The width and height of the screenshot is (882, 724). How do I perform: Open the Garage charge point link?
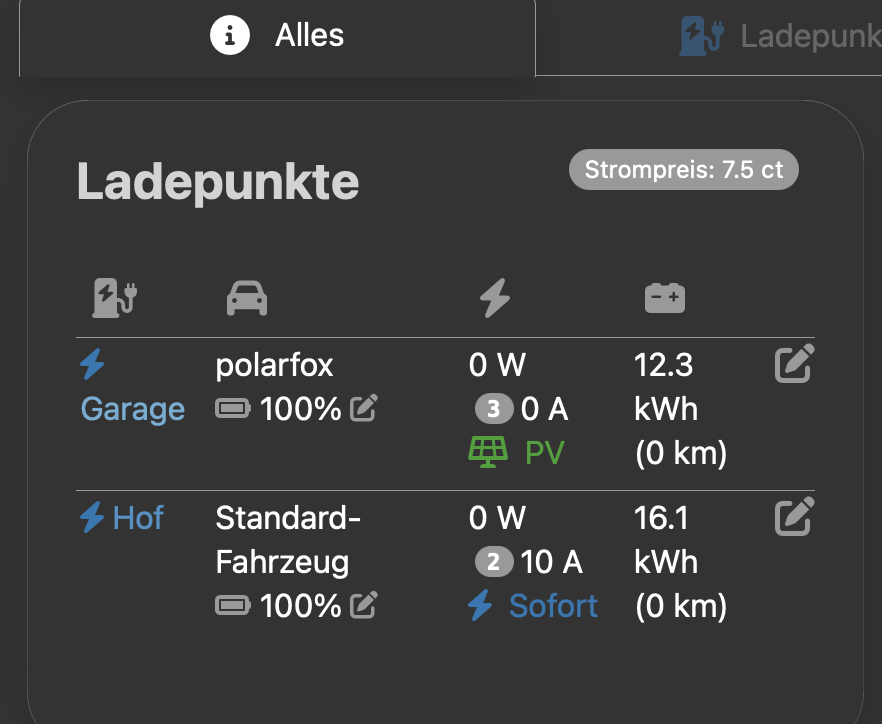pyautogui.click(x=133, y=409)
